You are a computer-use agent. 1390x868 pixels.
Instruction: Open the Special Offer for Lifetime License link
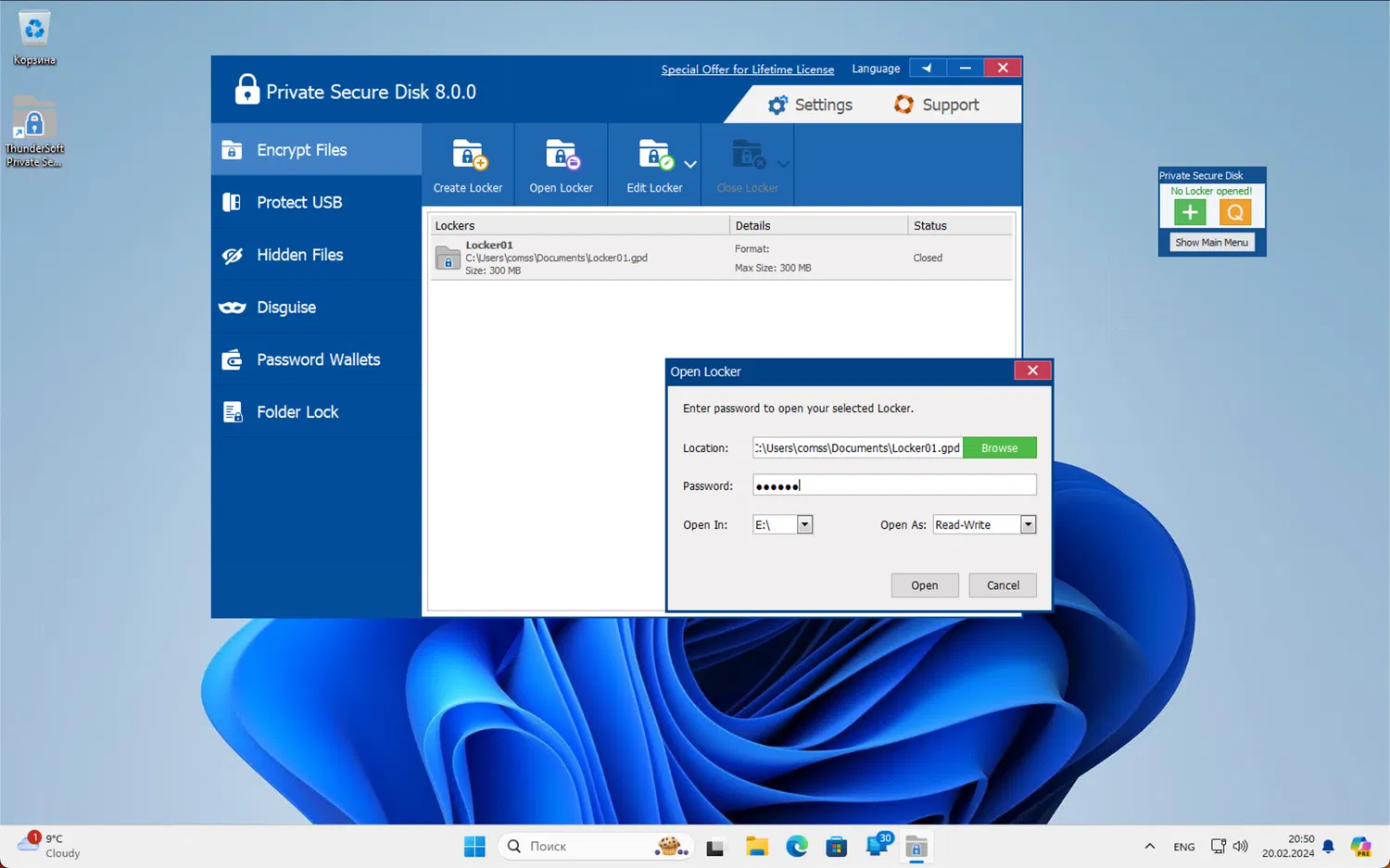747,69
